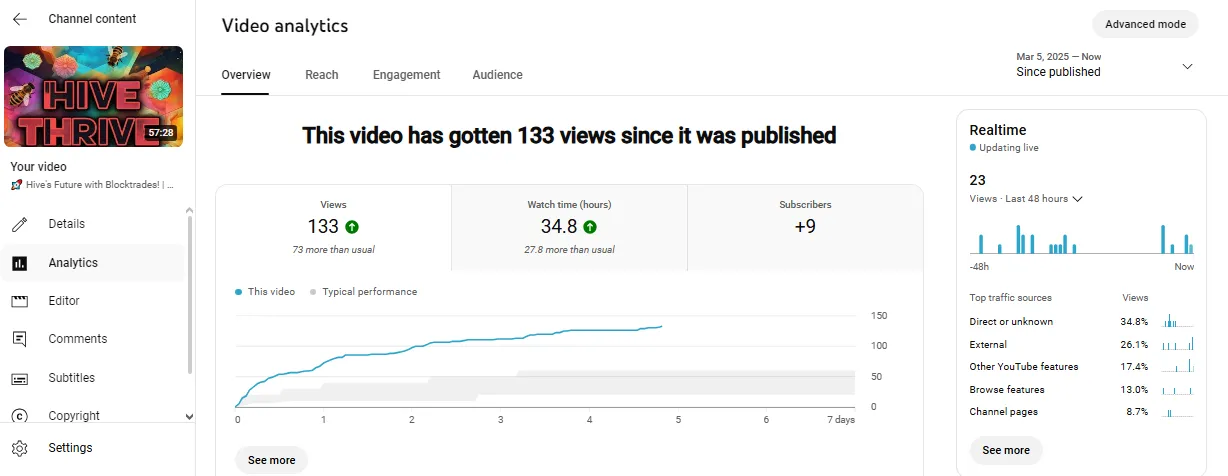Click the Video analytics heading

coord(285,26)
